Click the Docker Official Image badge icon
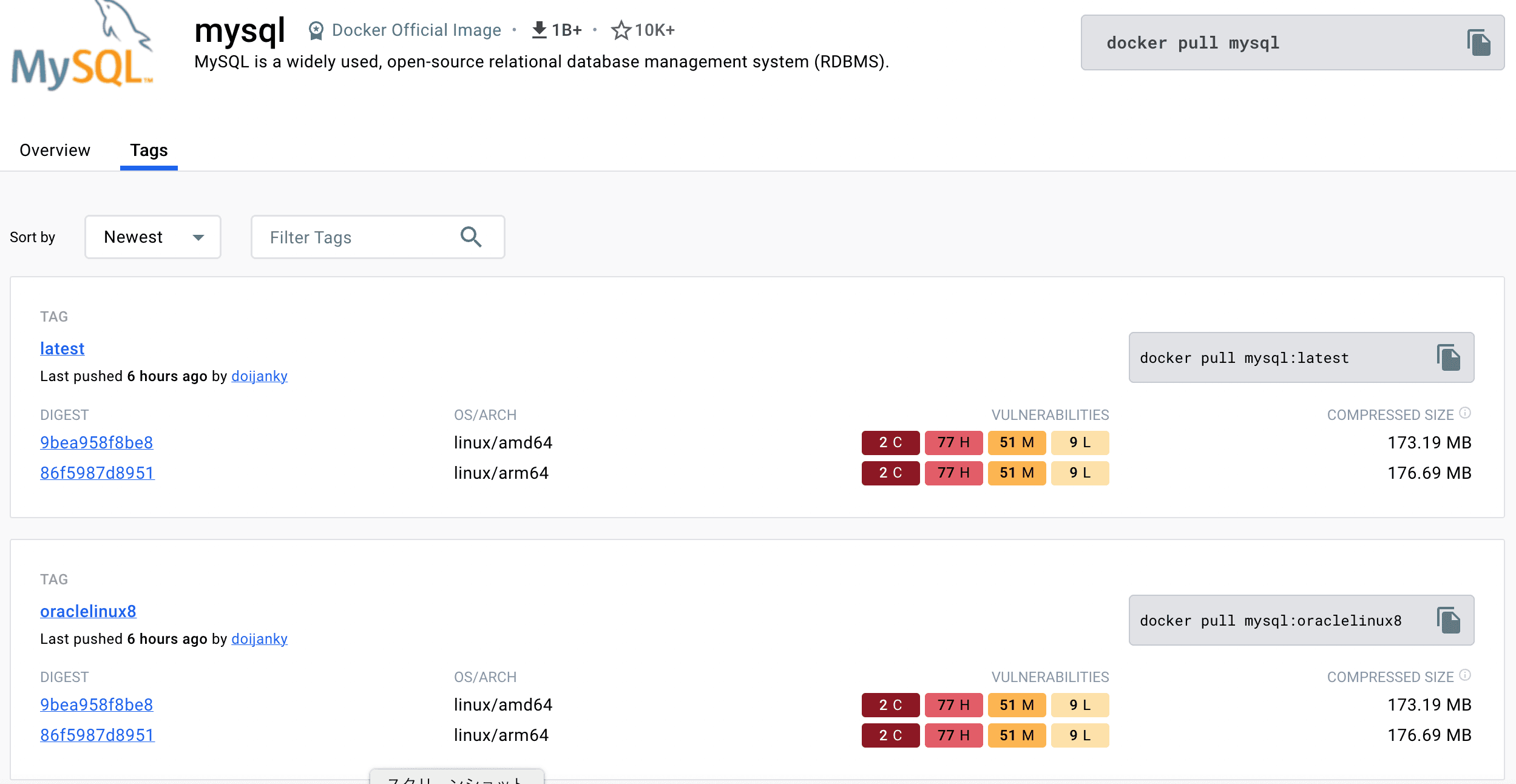The image size is (1516, 784). pos(316,30)
